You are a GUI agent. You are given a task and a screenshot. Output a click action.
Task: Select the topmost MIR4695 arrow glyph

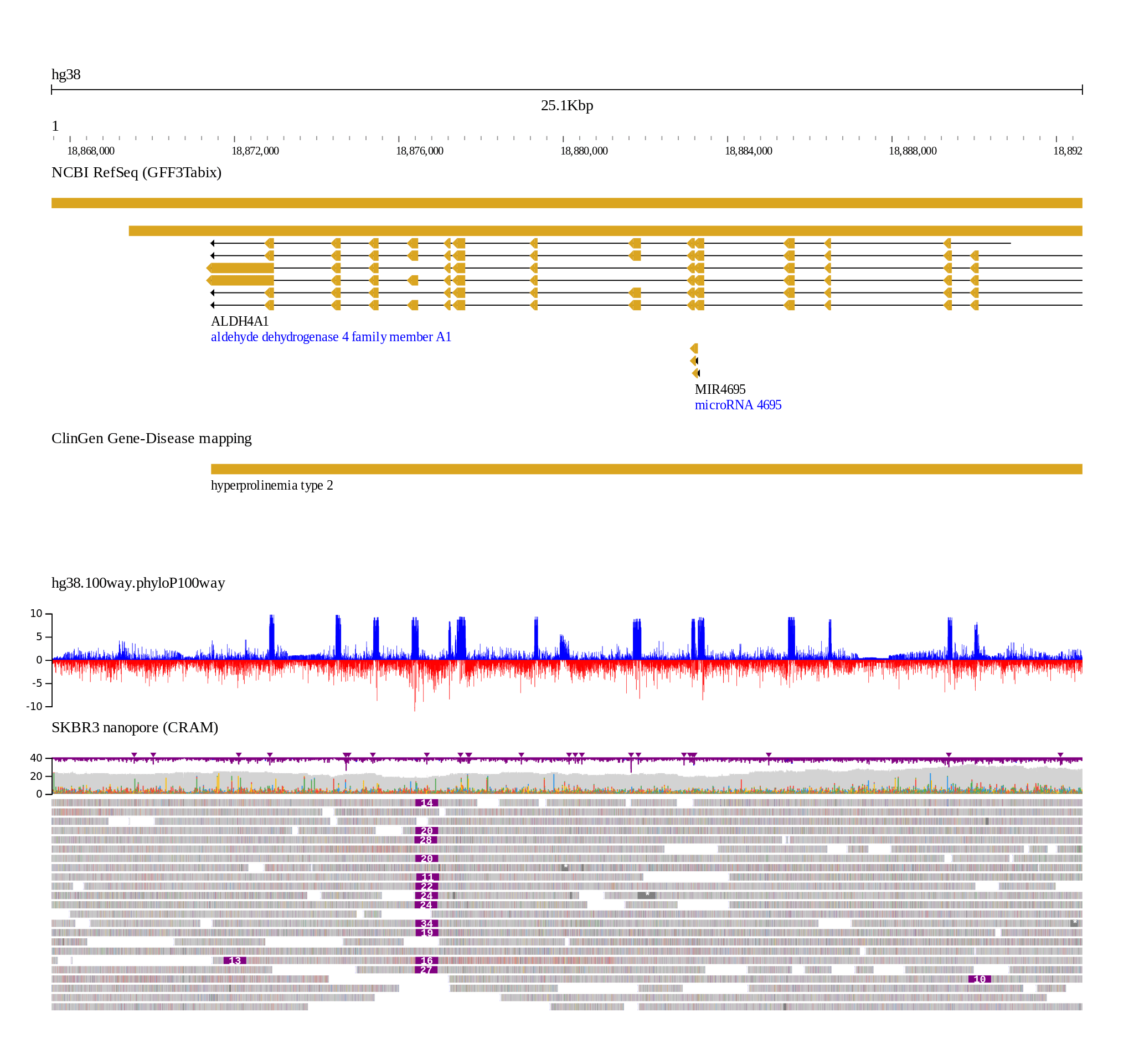pos(694,348)
